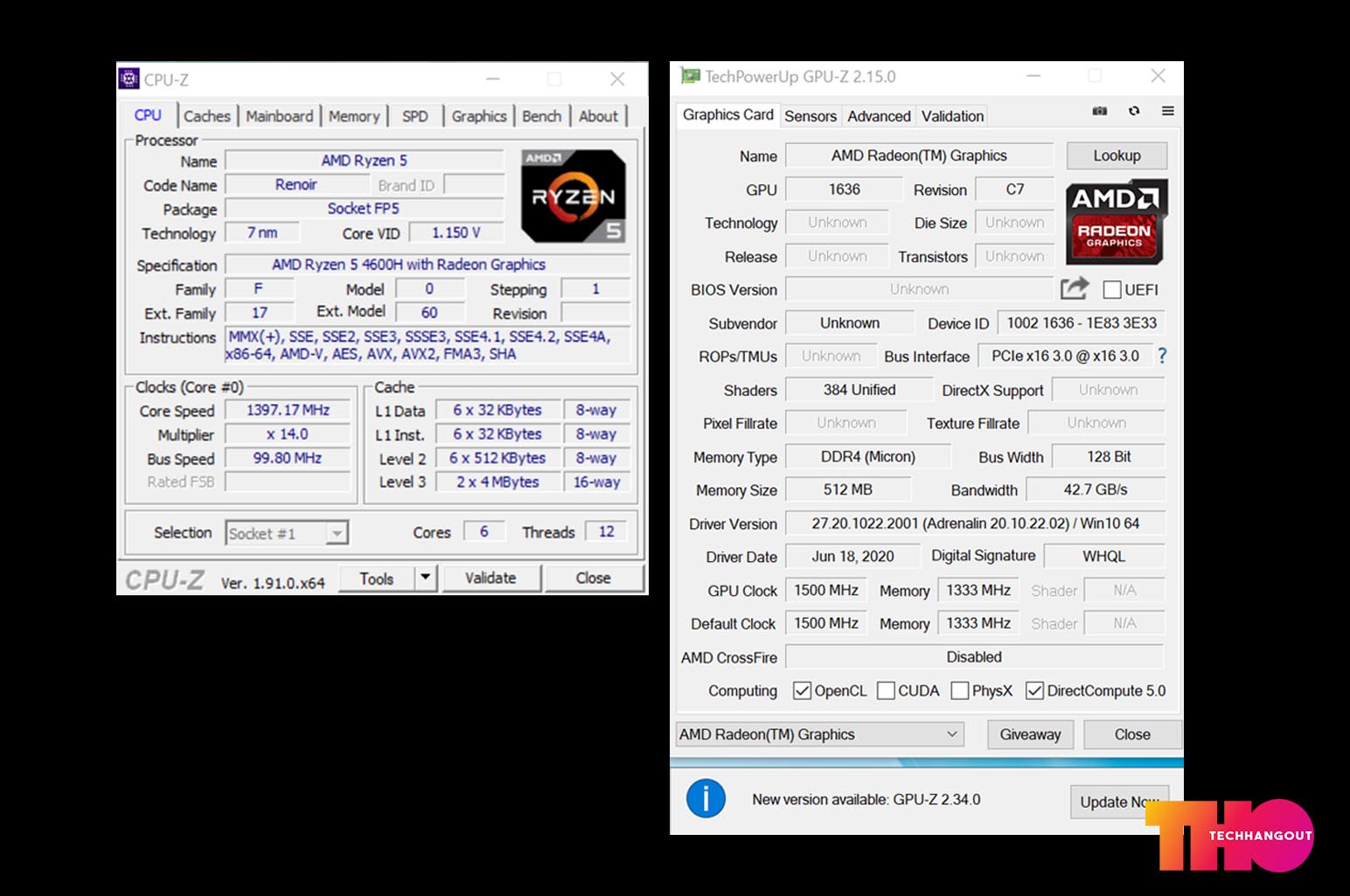Click the Bandwidth value 42.7 GB/s
Image resolution: width=1350 pixels, height=896 pixels.
click(x=1096, y=490)
